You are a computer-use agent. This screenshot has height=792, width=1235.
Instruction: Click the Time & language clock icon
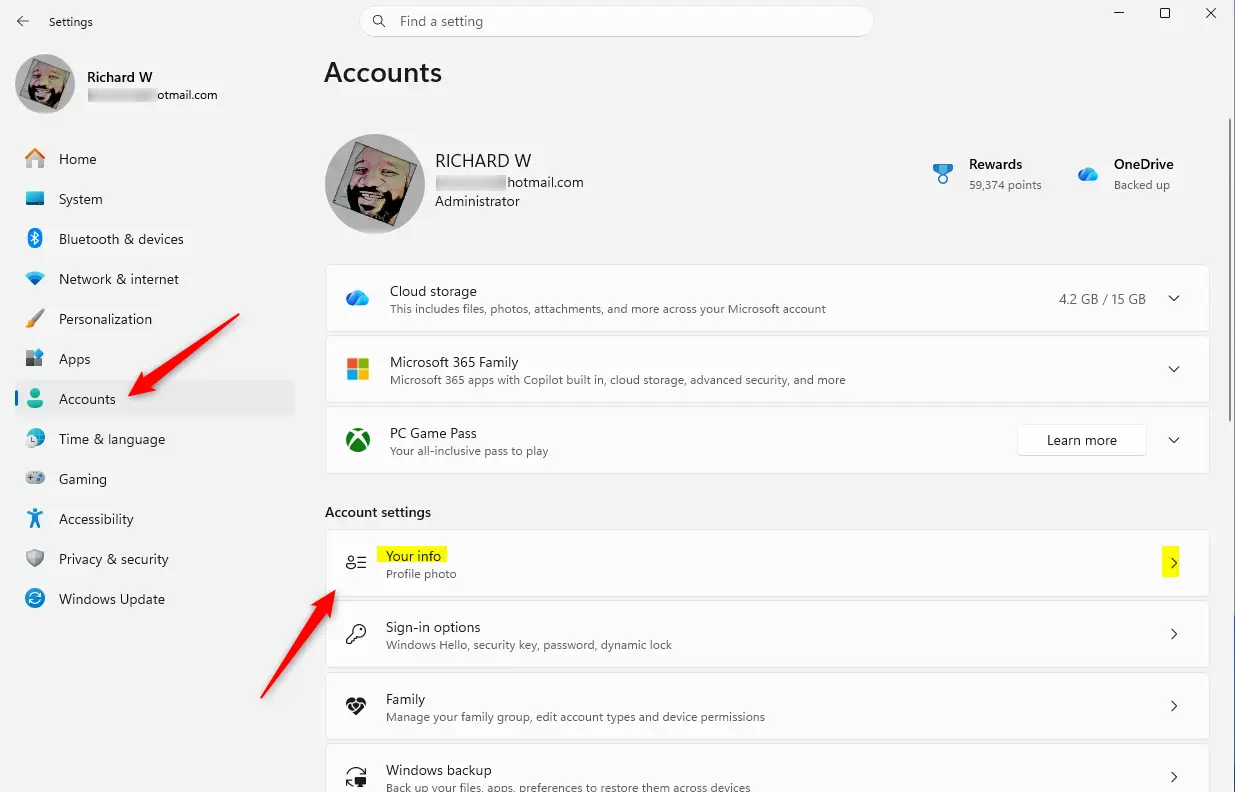[35, 439]
